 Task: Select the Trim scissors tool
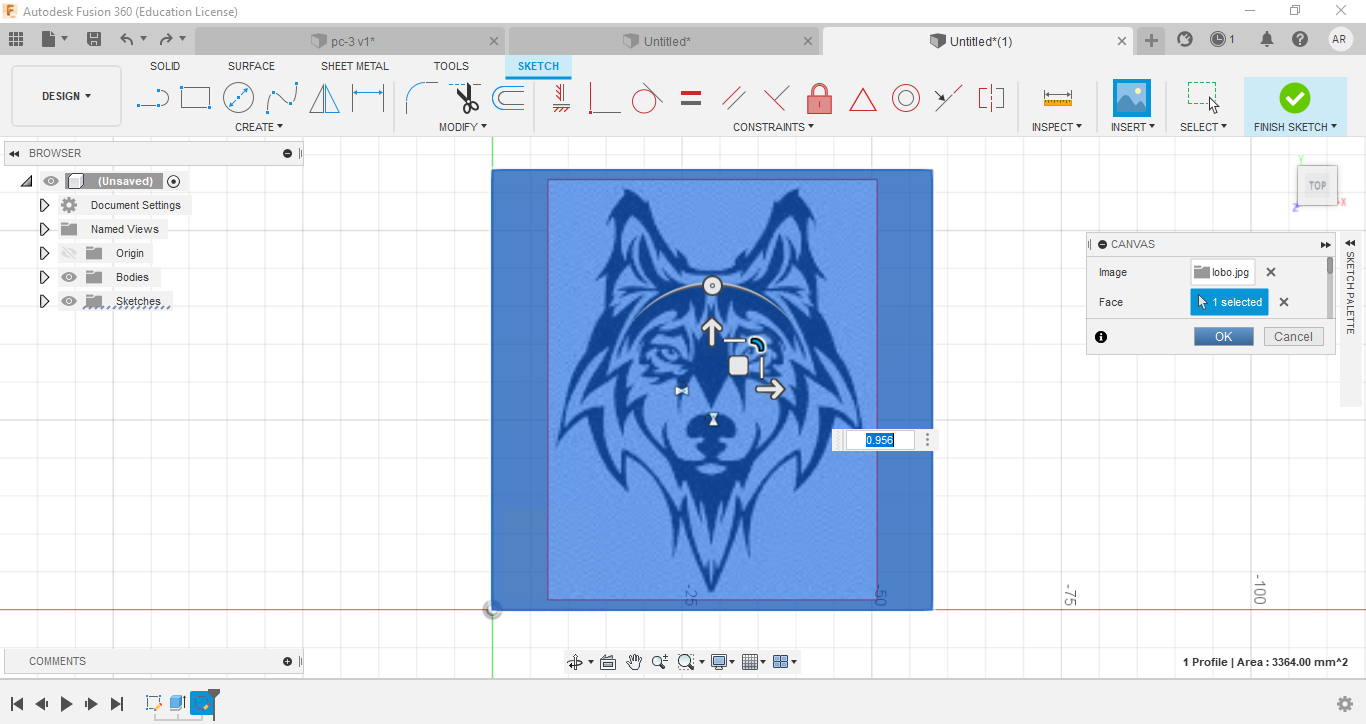tap(465, 98)
